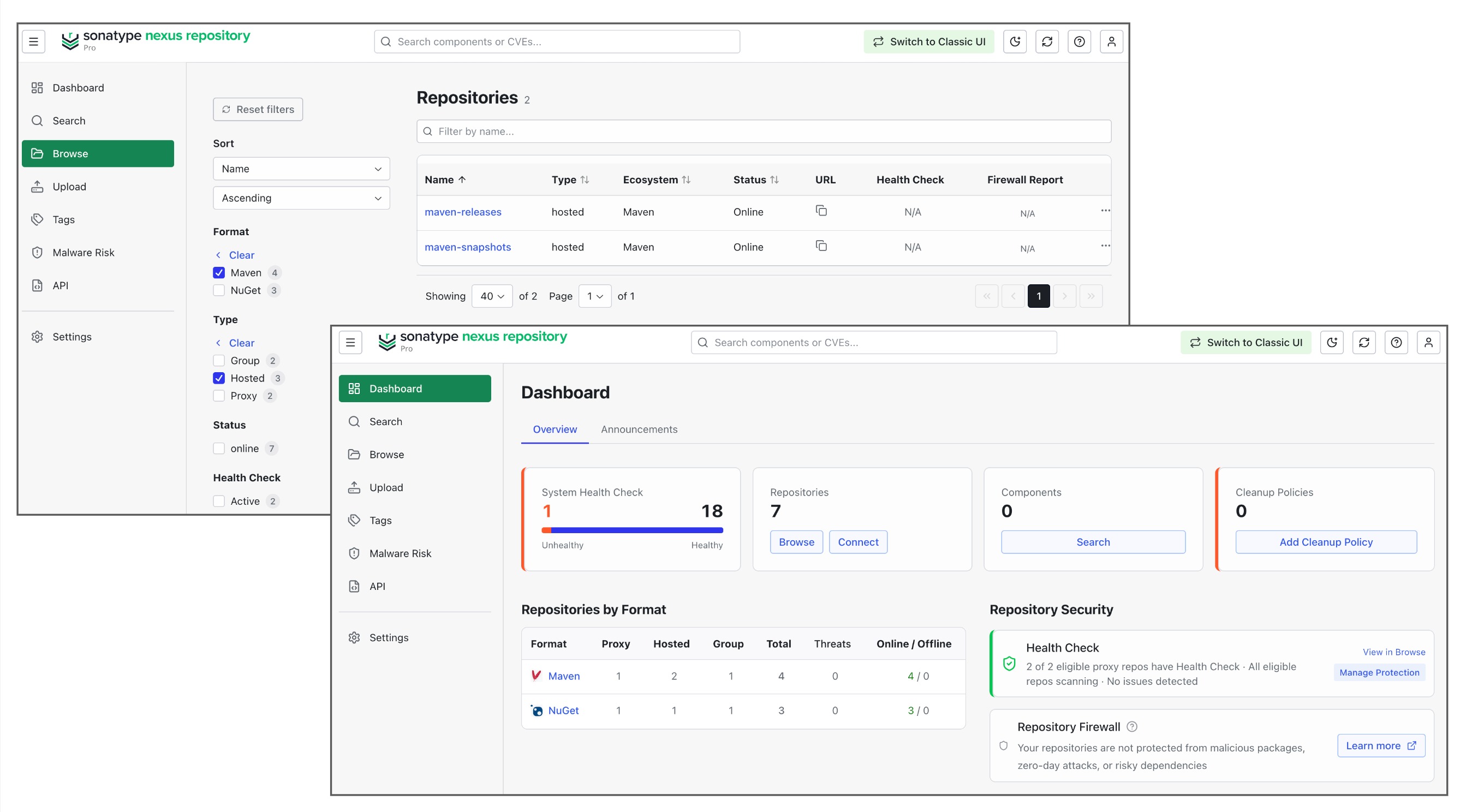Open the Ascending sort order dropdown

tap(302, 198)
